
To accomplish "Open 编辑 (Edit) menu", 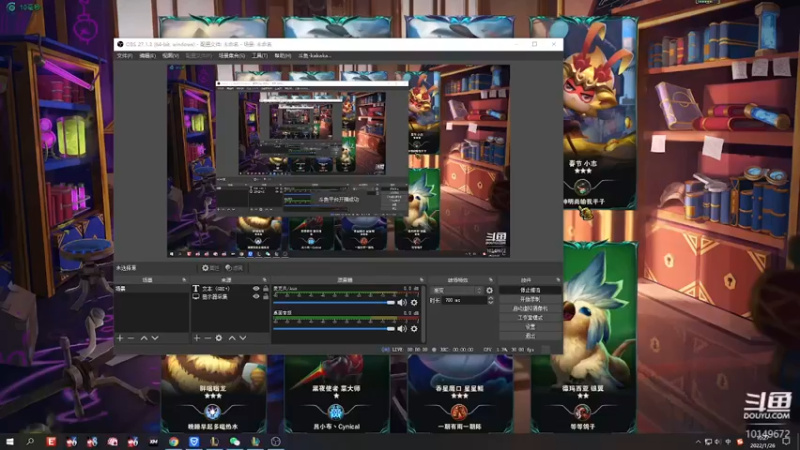I will [147, 56].
